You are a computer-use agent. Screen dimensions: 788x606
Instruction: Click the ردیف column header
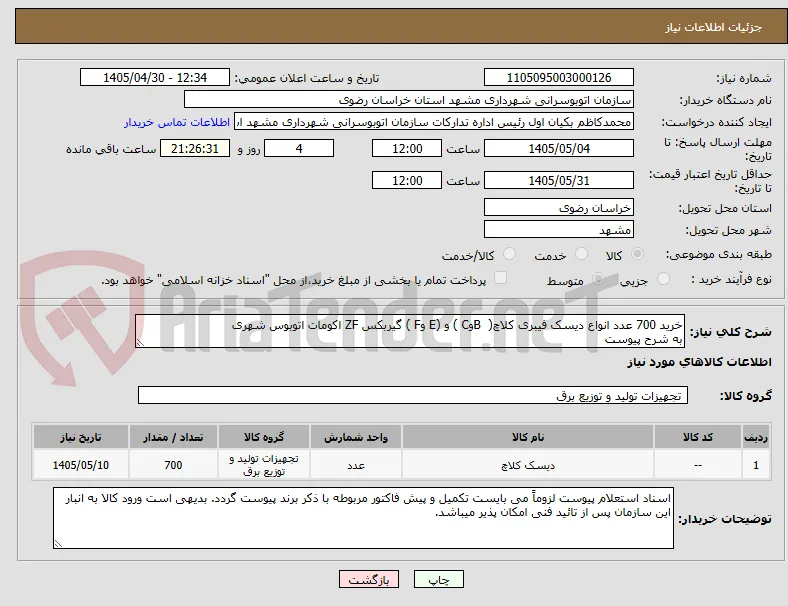point(756,437)
